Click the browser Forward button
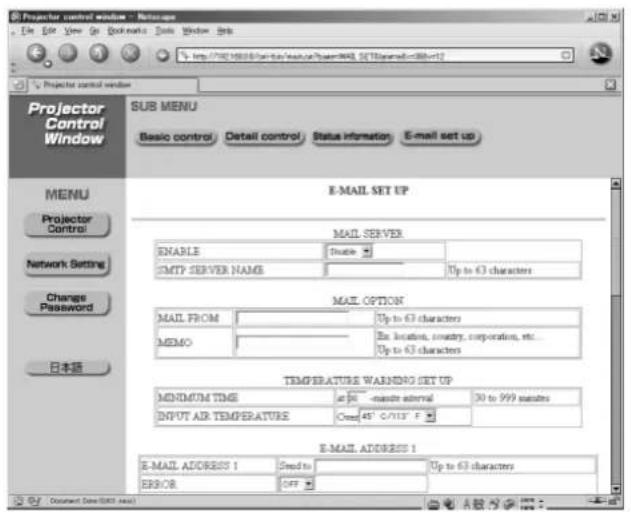The height and width of the screenshot is (512, 631). pyautogui.click(x=68, y=53)
